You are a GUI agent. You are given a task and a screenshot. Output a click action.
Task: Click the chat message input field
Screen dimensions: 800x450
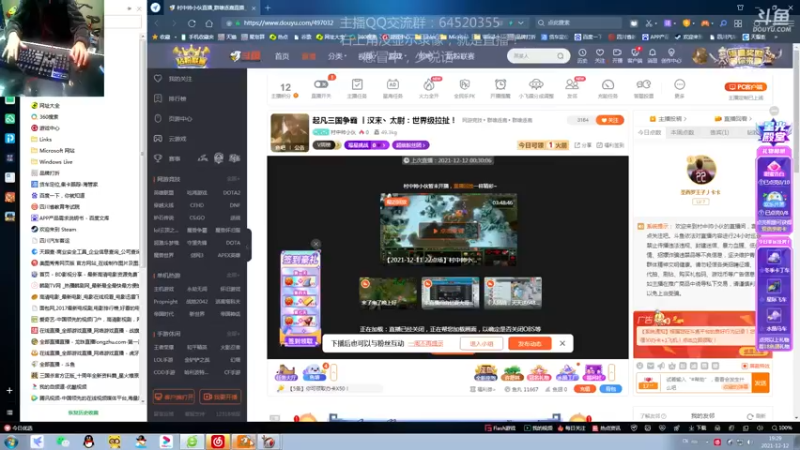[x=707, y=383]
